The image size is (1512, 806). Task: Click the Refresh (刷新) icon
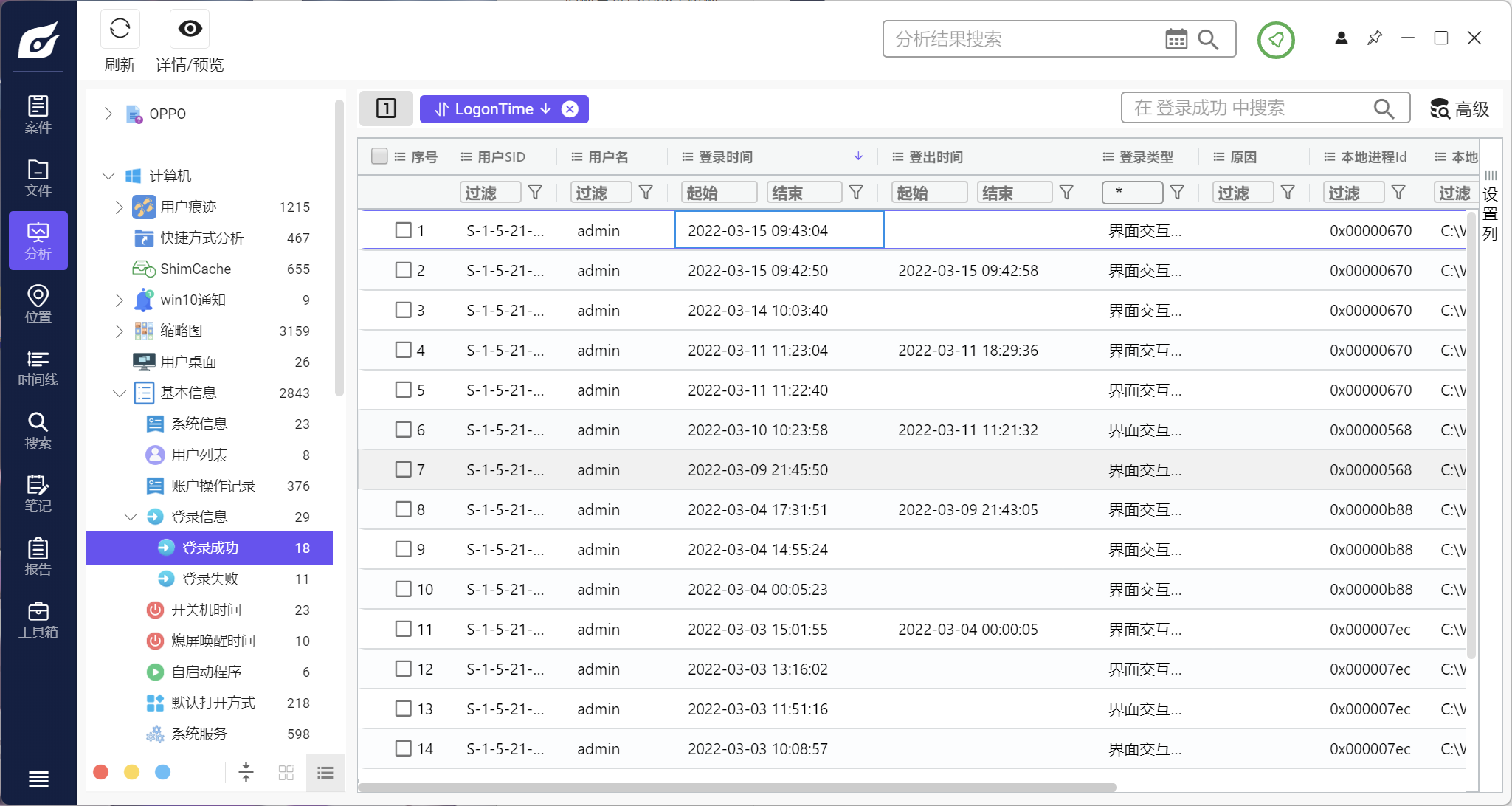(120, 29)
